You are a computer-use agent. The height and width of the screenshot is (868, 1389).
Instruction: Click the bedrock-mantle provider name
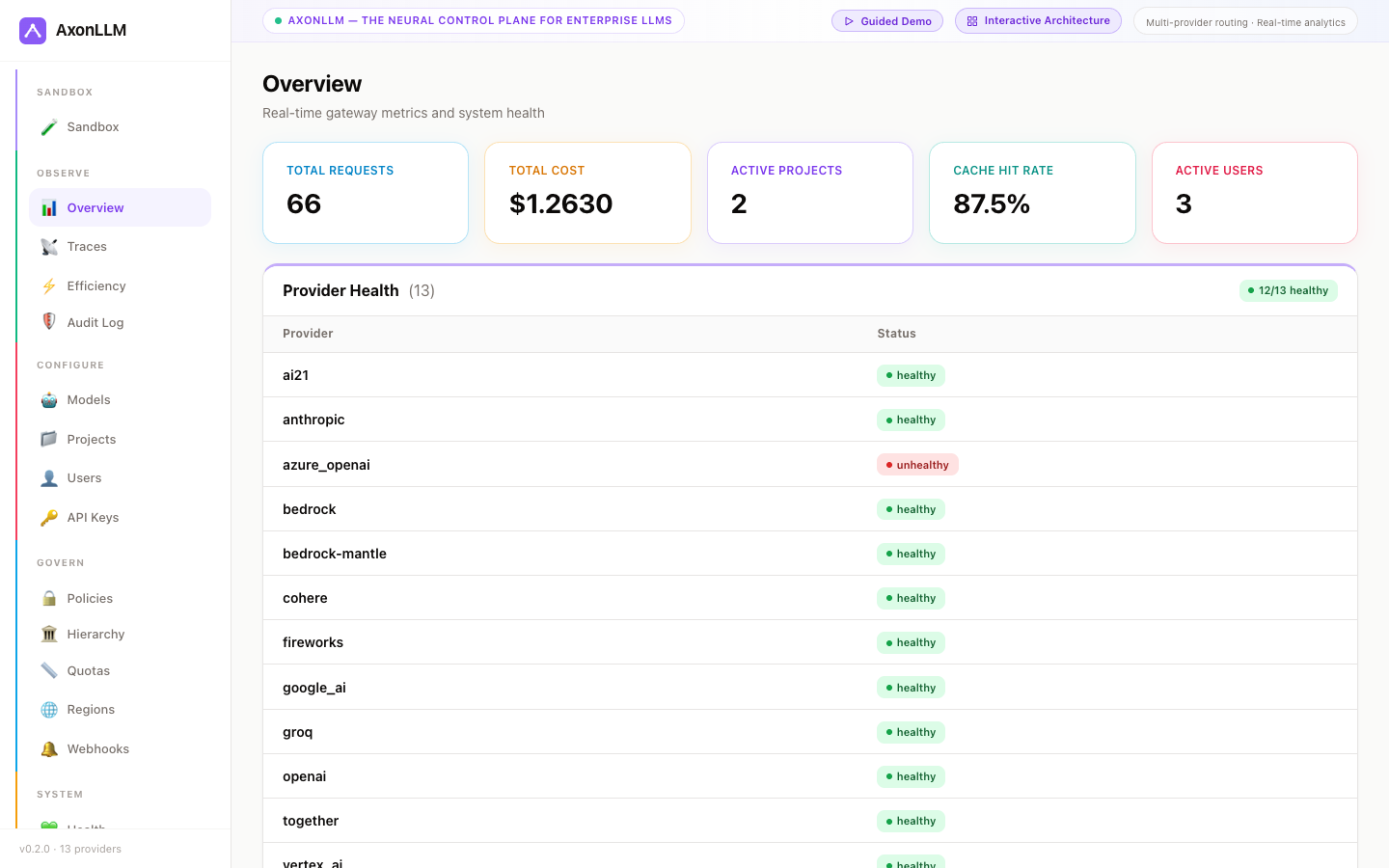click(335, 554)
